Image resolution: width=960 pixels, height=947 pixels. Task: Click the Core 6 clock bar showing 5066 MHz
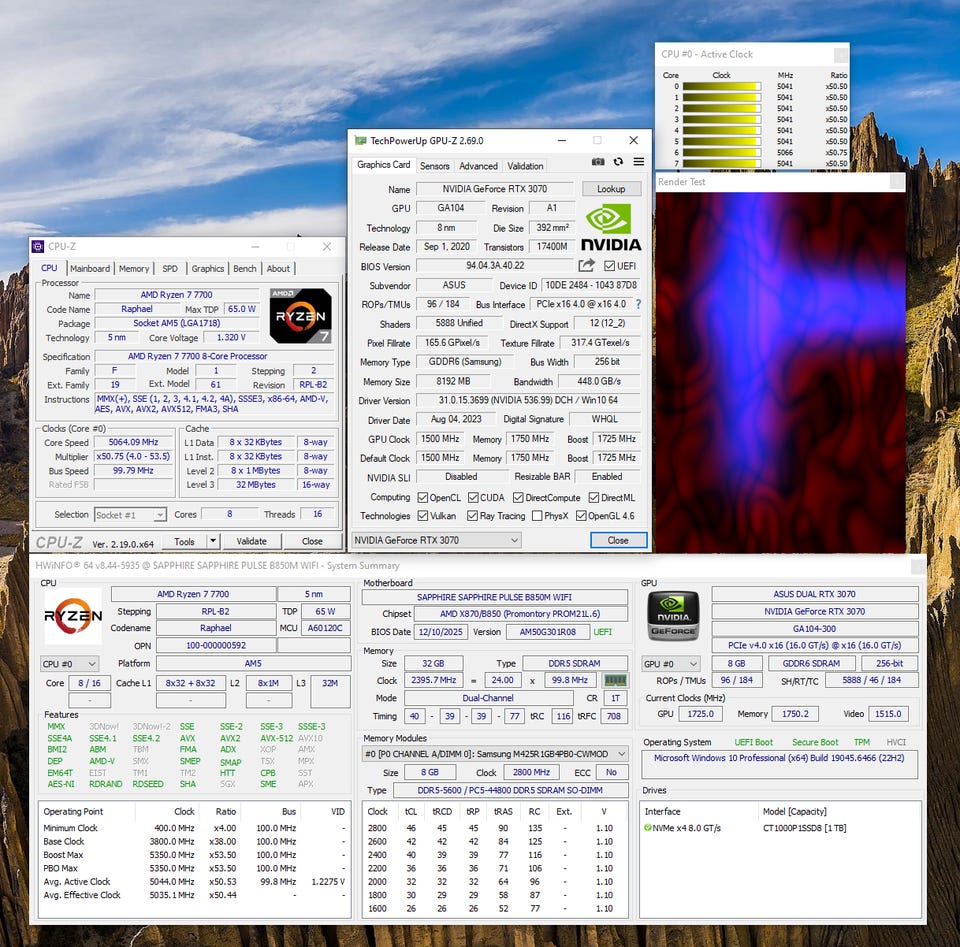coord(721,152)
